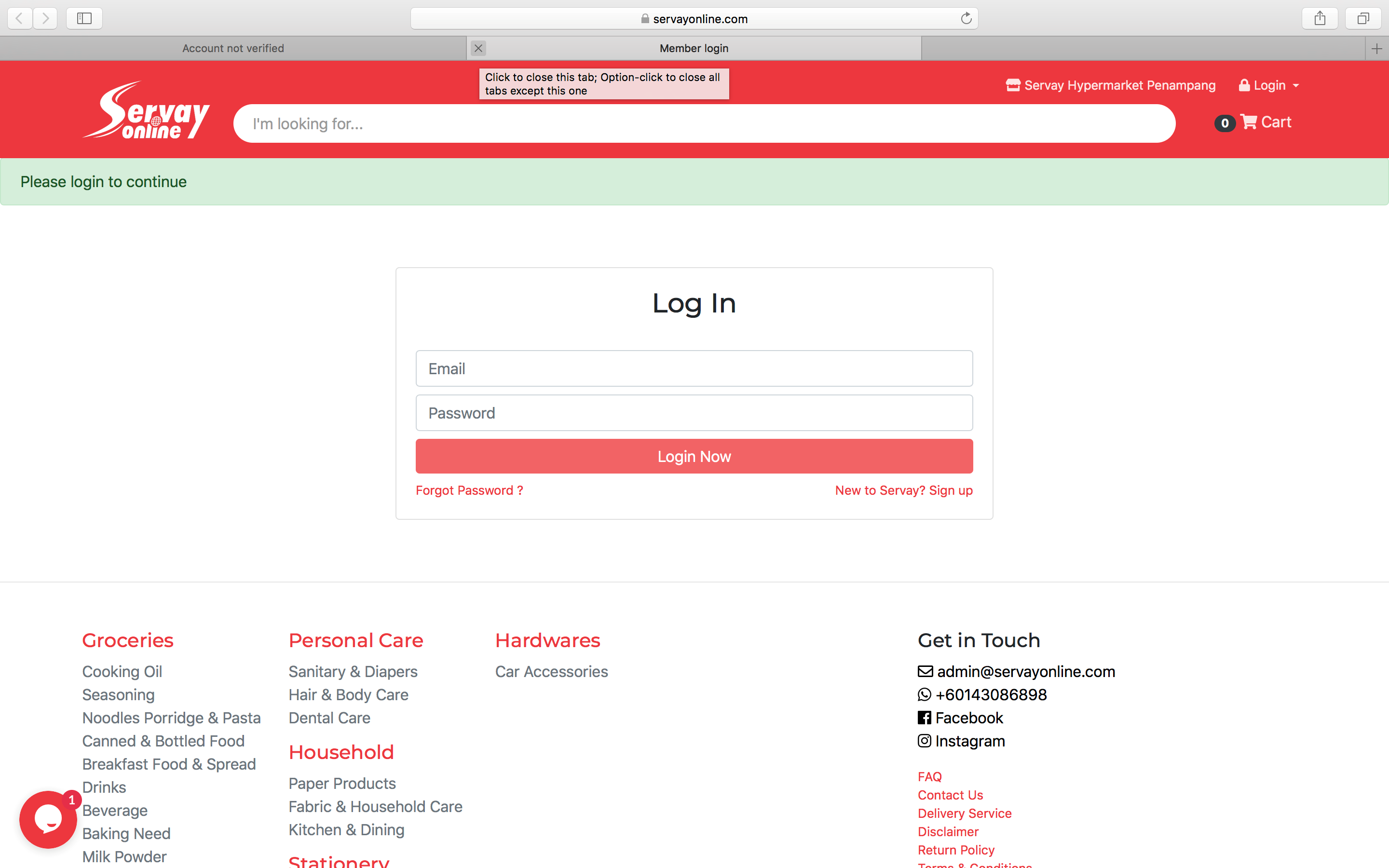This screenshot has width=1389, height=868.
Task: Focus the I'm looking for search box
Action: [x=704, y=123]
